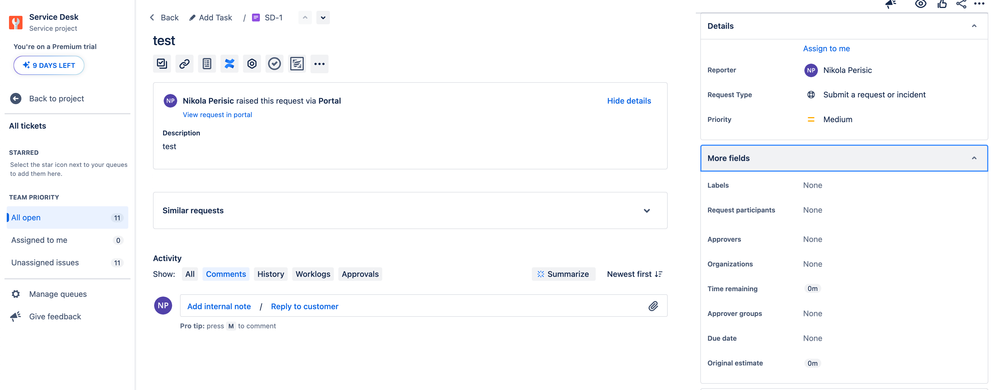Click Assign to me link

[x=826, y=48]
